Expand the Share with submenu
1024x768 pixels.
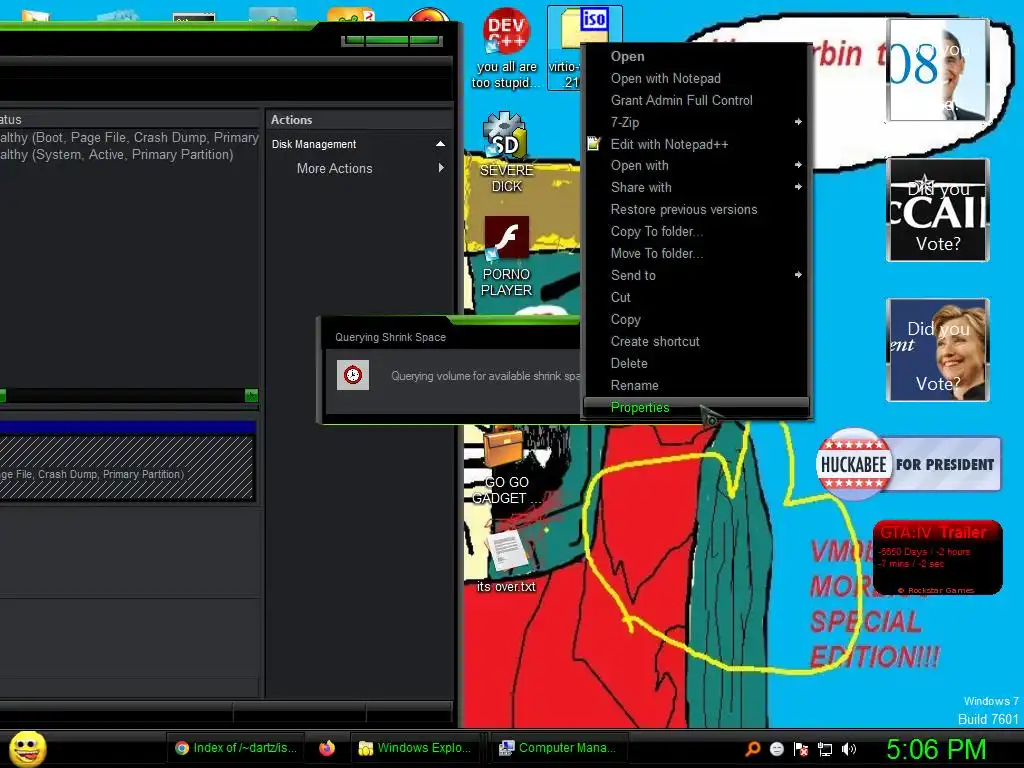point(696,187)
